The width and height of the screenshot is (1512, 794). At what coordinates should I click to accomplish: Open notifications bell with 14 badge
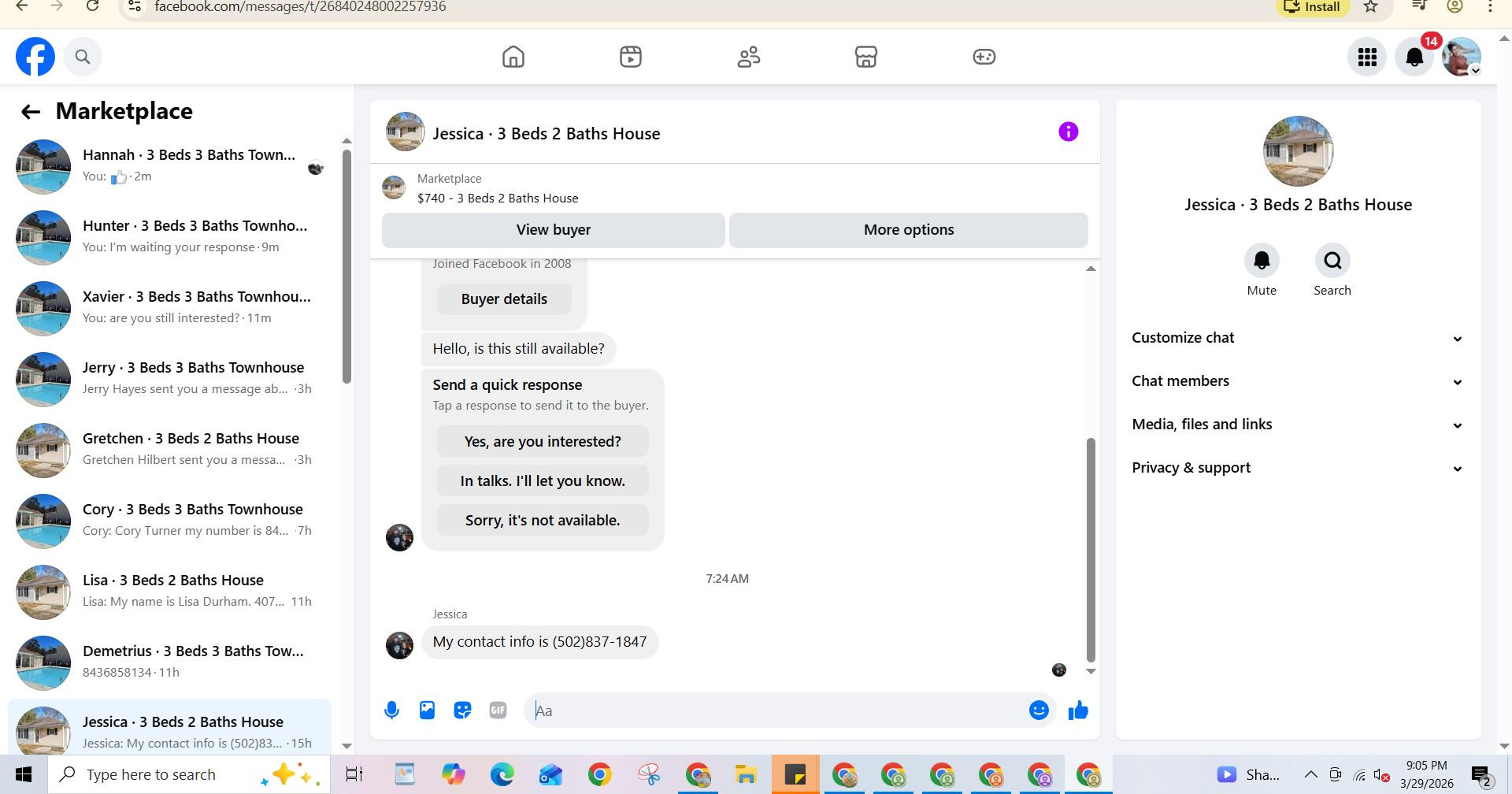click(1415, 57)
